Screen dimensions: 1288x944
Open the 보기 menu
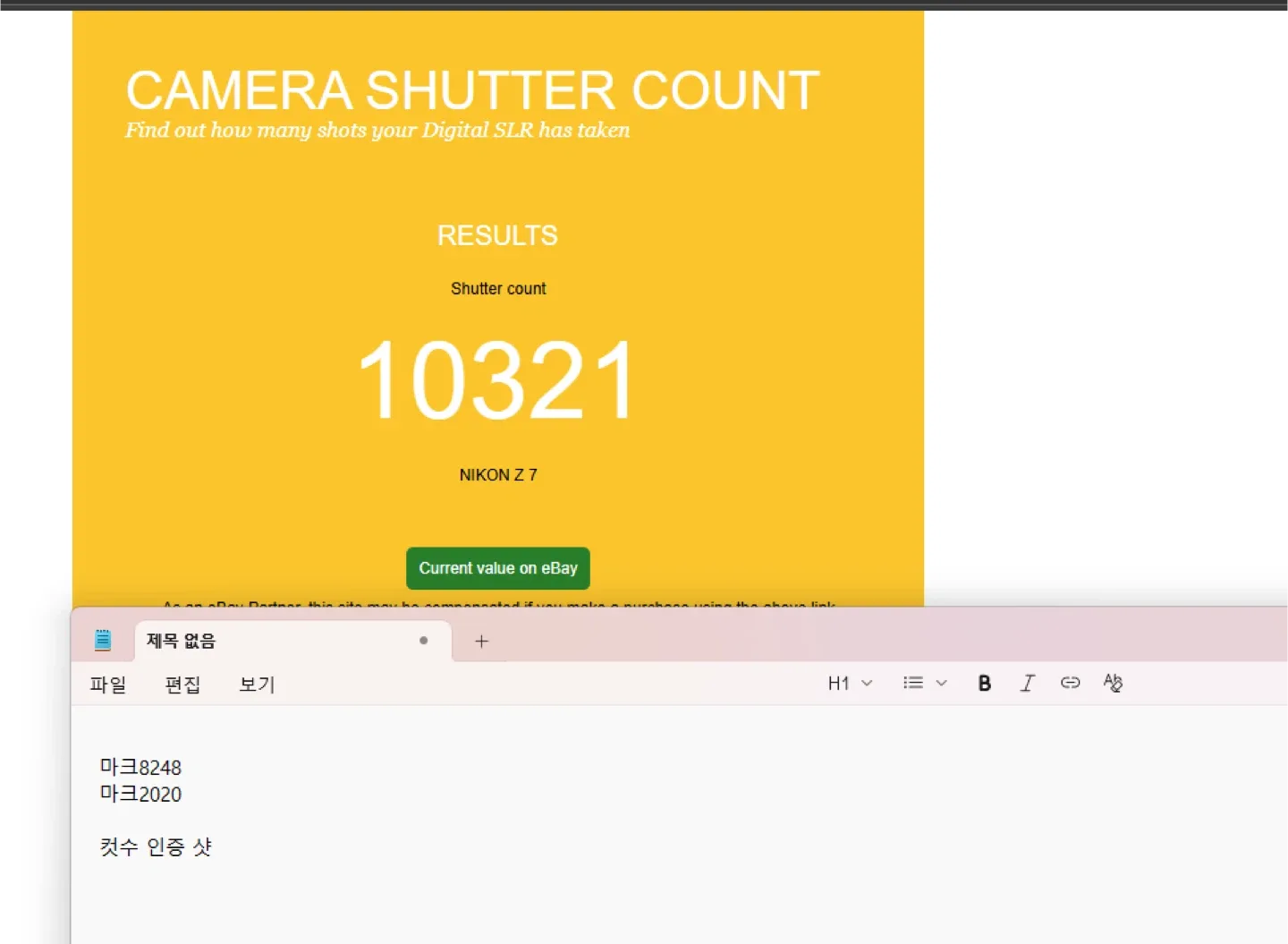tap(257, 685)
